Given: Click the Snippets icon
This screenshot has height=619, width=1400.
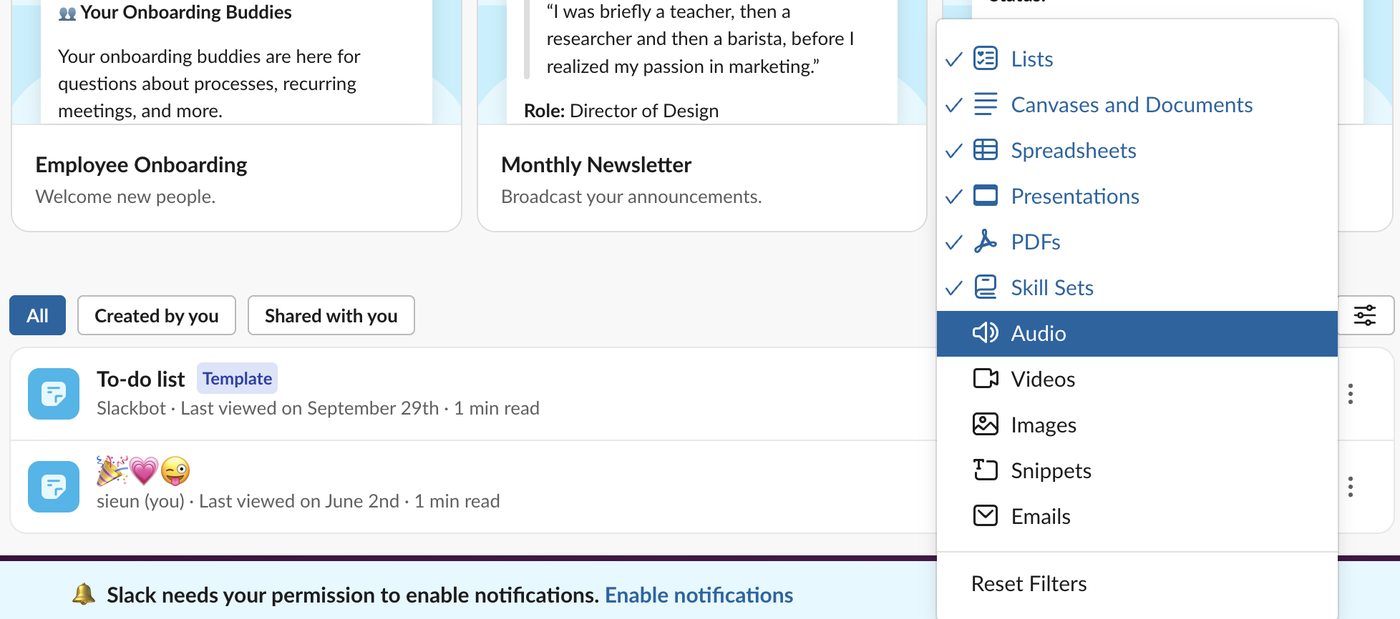Looking at the screenshot, I should pyautogui.click(x=985, y=470).
